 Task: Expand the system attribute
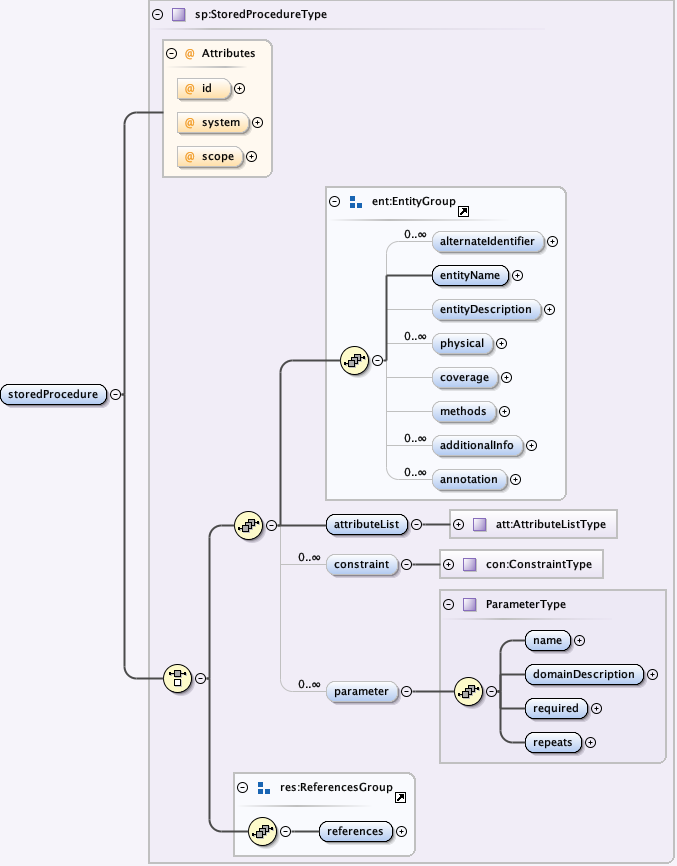(257, 123)
